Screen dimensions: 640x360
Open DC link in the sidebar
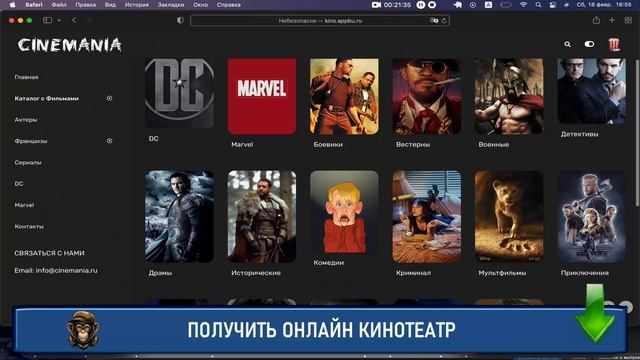[19, 184]
